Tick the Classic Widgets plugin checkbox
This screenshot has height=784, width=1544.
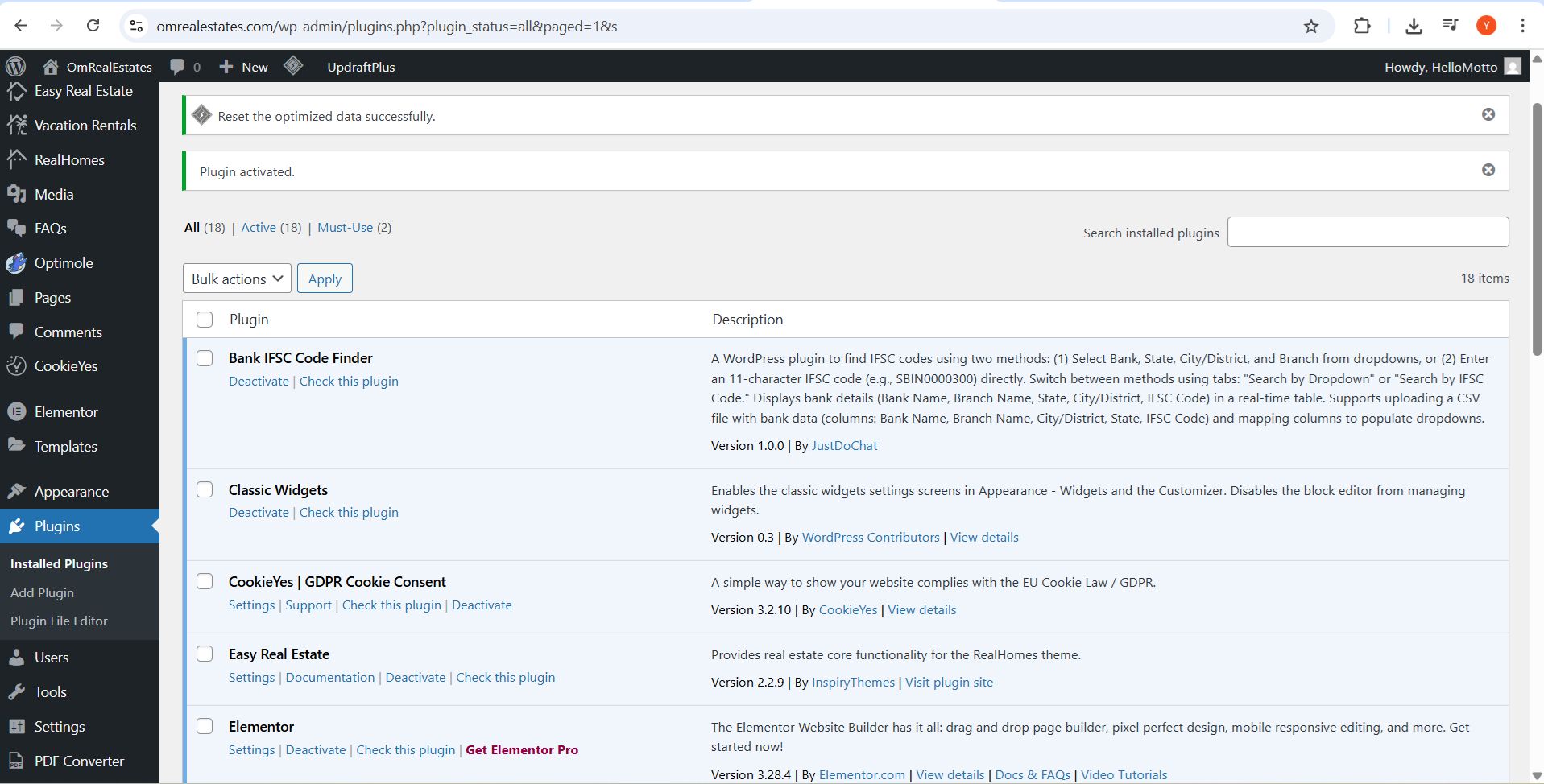coord(205,490)
